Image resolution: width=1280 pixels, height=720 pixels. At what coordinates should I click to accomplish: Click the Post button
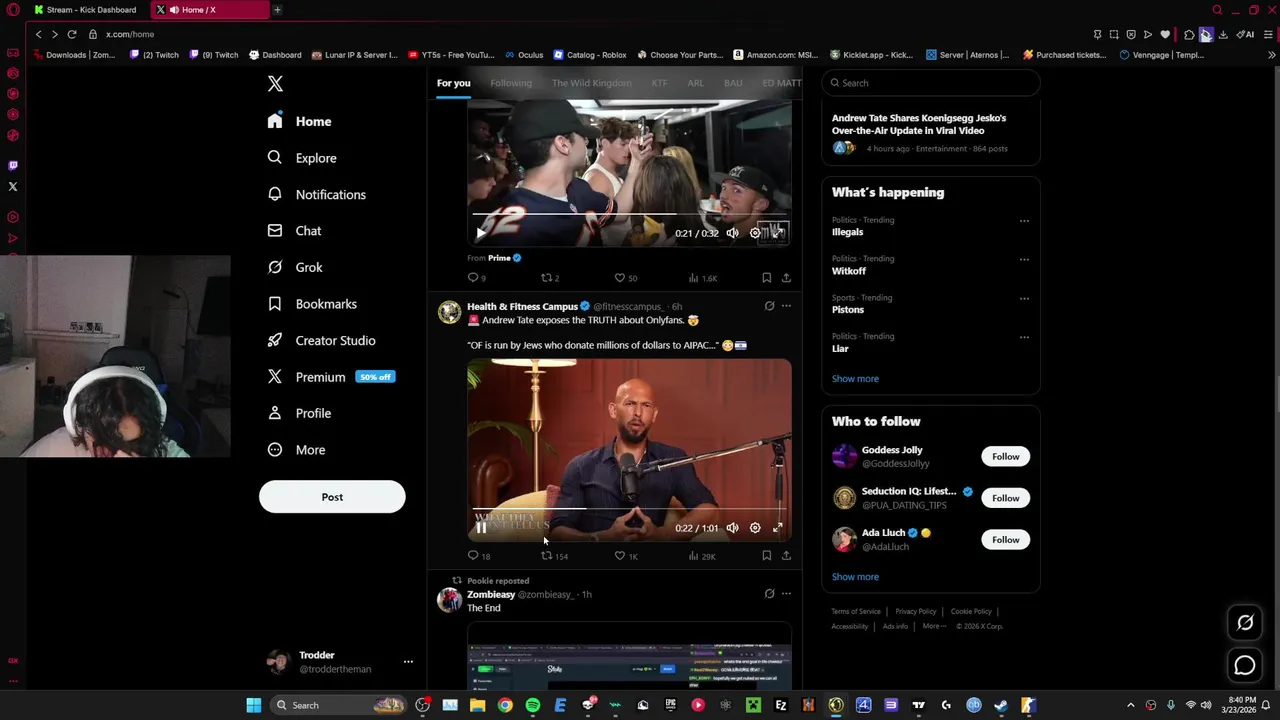[x=332, y=497]
